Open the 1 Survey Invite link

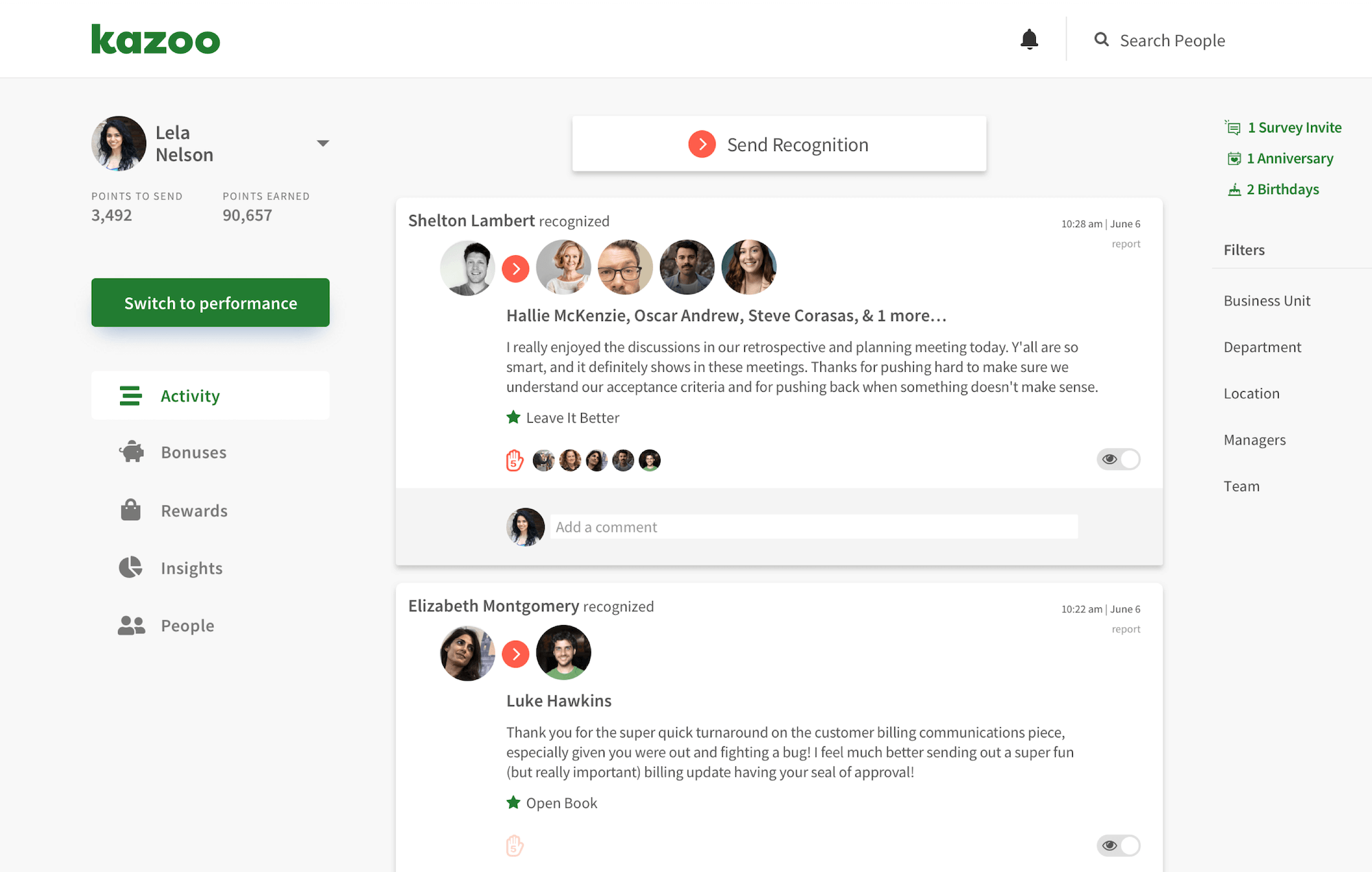coord(1294,127)
